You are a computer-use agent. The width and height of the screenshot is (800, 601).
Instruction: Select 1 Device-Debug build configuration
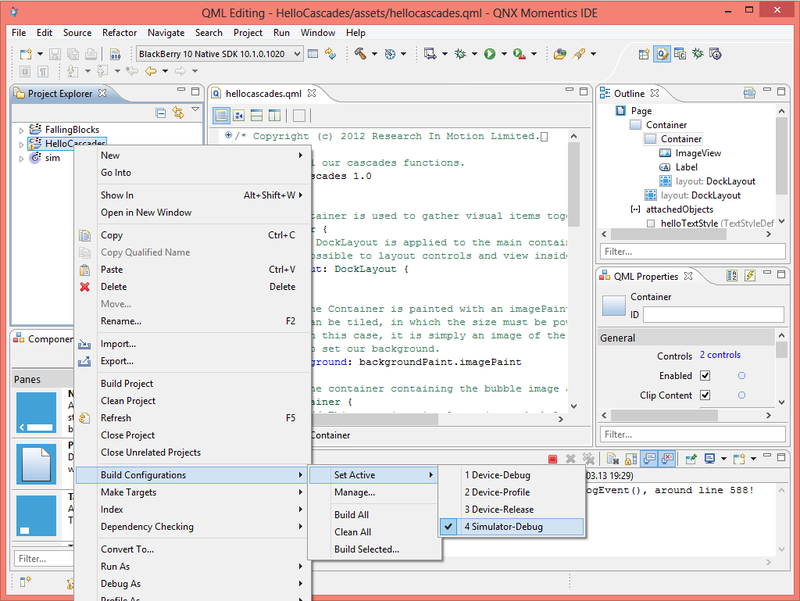497,474
